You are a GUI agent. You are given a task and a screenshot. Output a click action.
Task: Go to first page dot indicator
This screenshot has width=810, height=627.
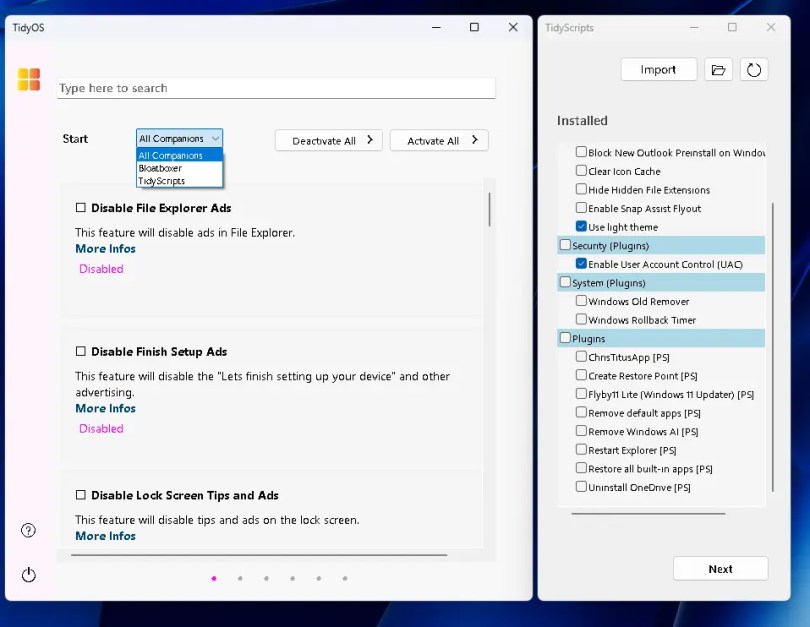click(214, 578)
